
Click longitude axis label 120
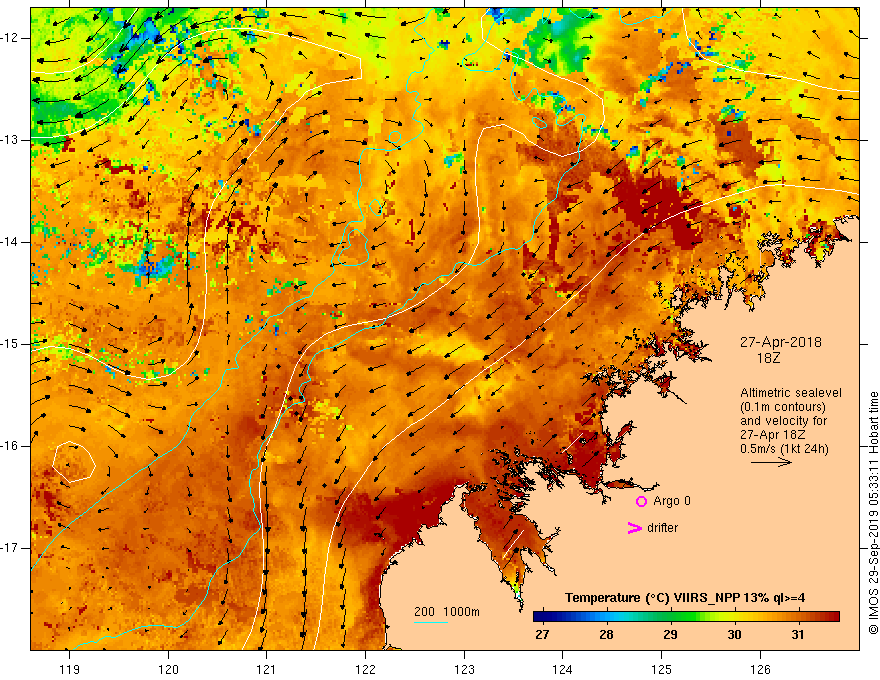168,669
